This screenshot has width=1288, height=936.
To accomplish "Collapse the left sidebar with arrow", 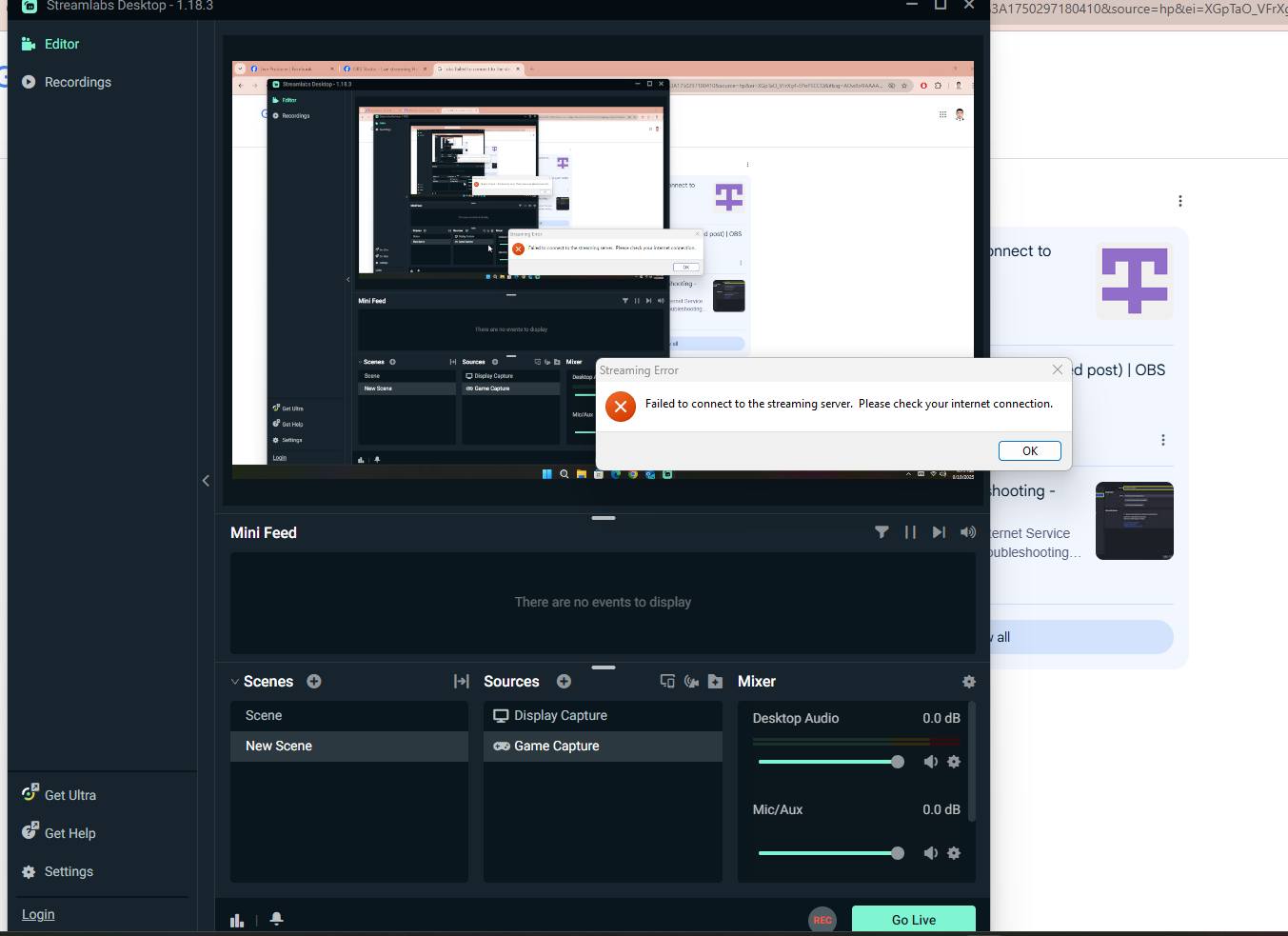I will pos(206,481).
